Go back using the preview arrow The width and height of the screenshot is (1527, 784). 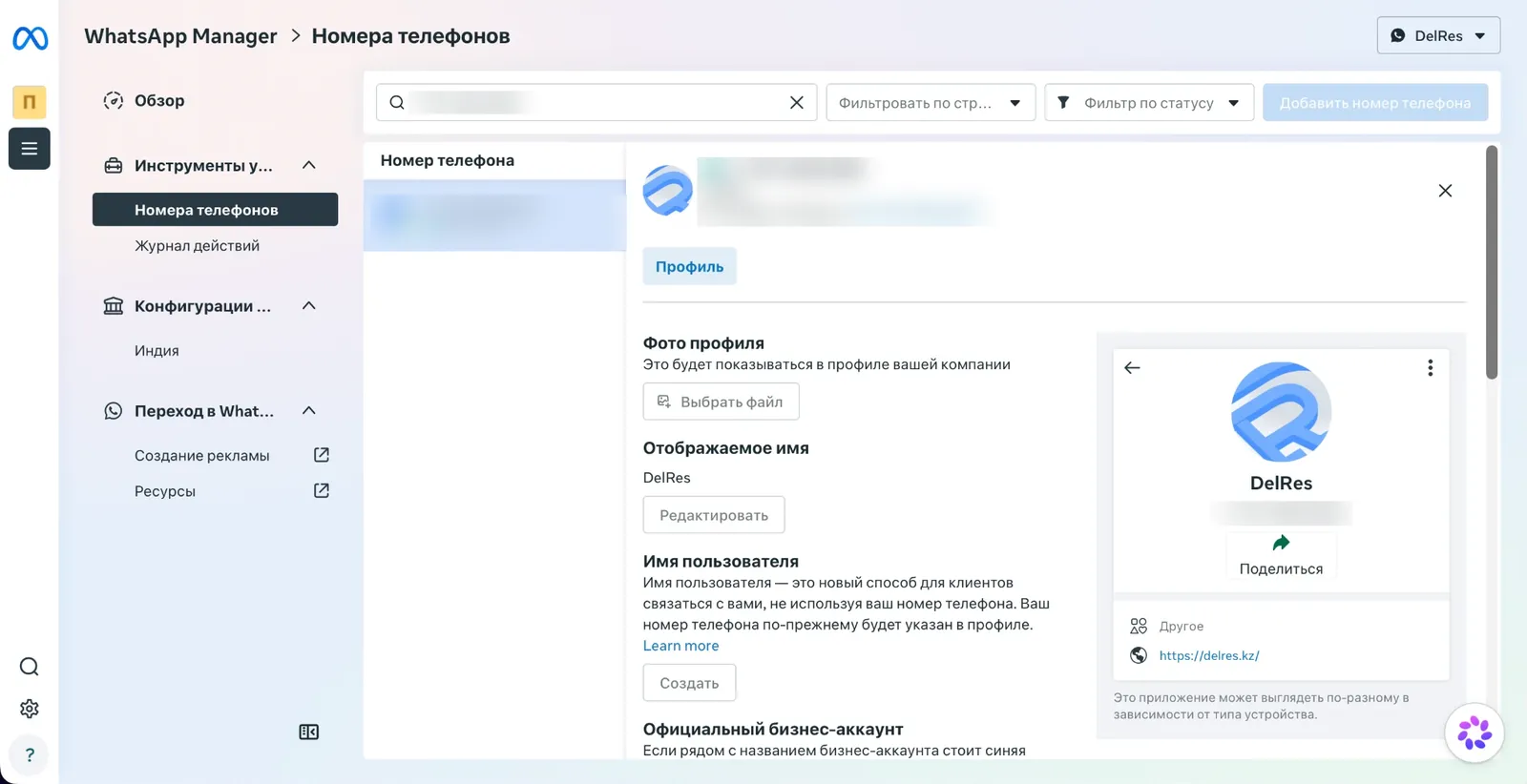pyautogui.click(x=1132, y=367)
